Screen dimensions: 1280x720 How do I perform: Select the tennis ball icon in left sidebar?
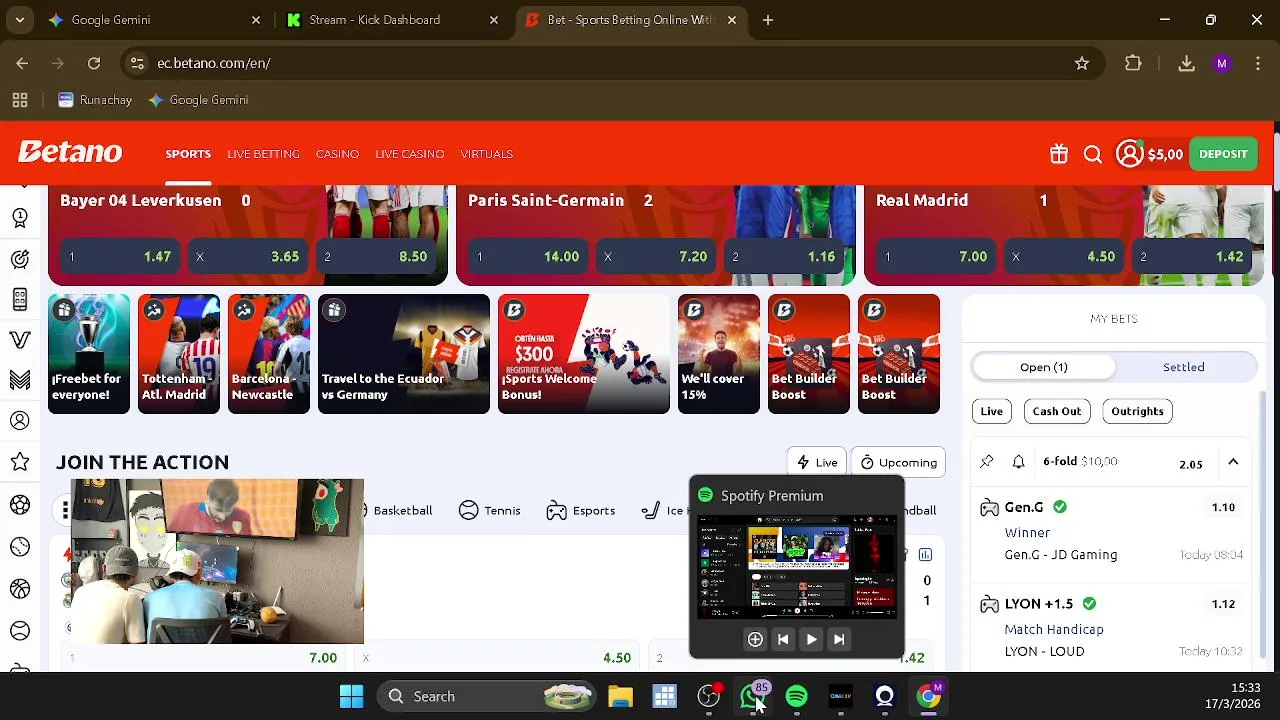(x=20, y=631)
